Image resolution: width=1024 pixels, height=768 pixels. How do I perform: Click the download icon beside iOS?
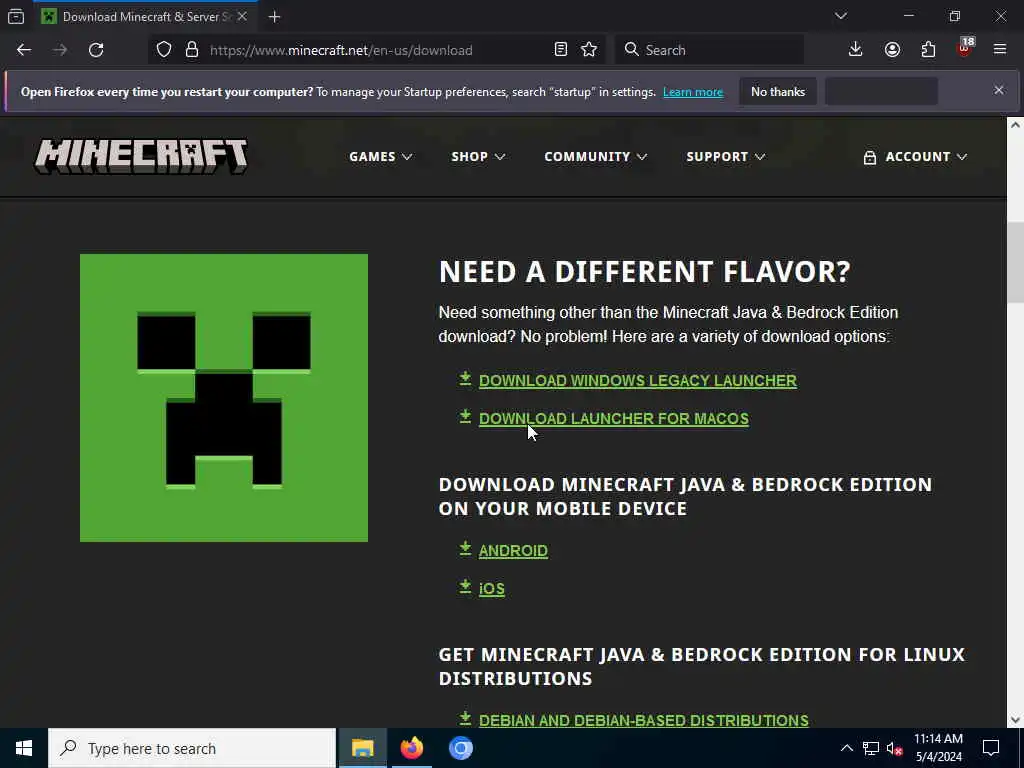click(x=465, y=586)
